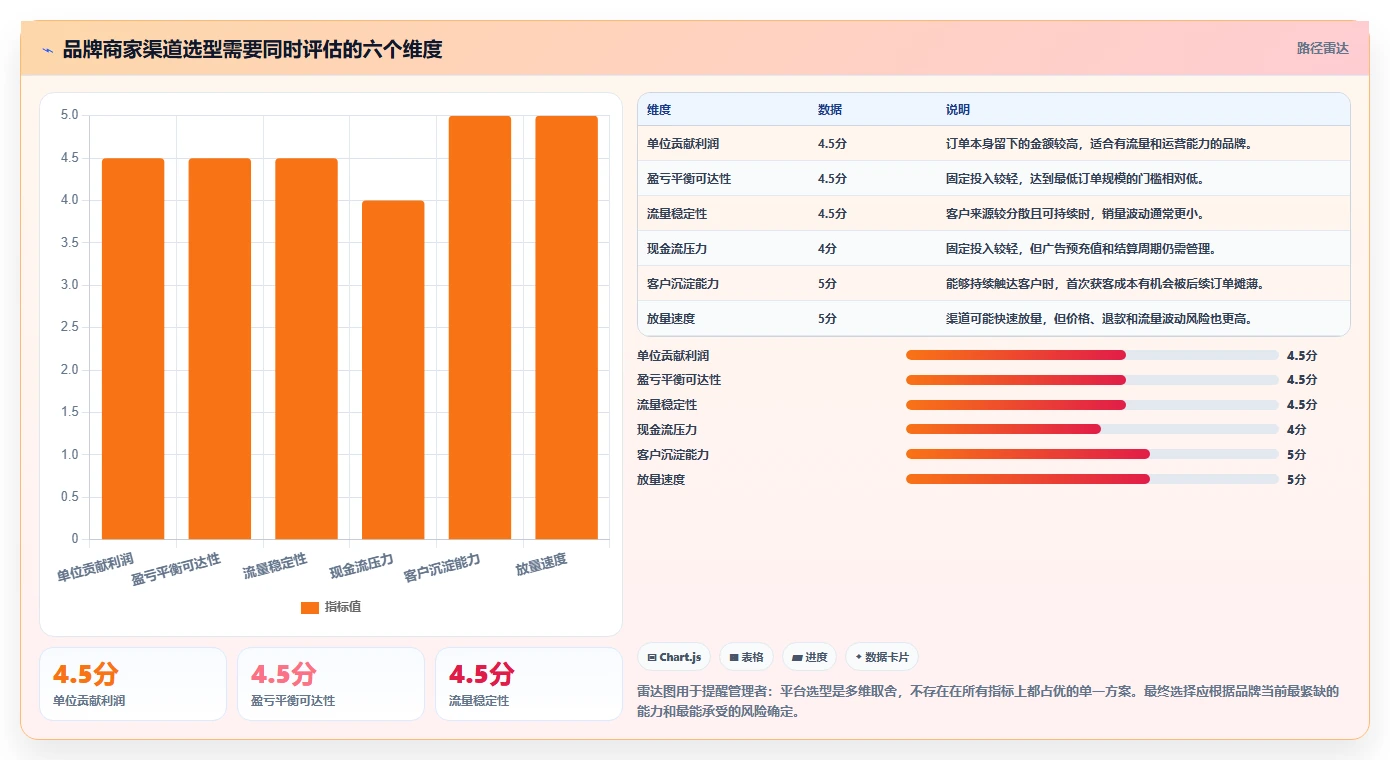1390x760 pixels.
Task: Click the 客户沉淀能力 progress bar
Action: pos(1092,454)
